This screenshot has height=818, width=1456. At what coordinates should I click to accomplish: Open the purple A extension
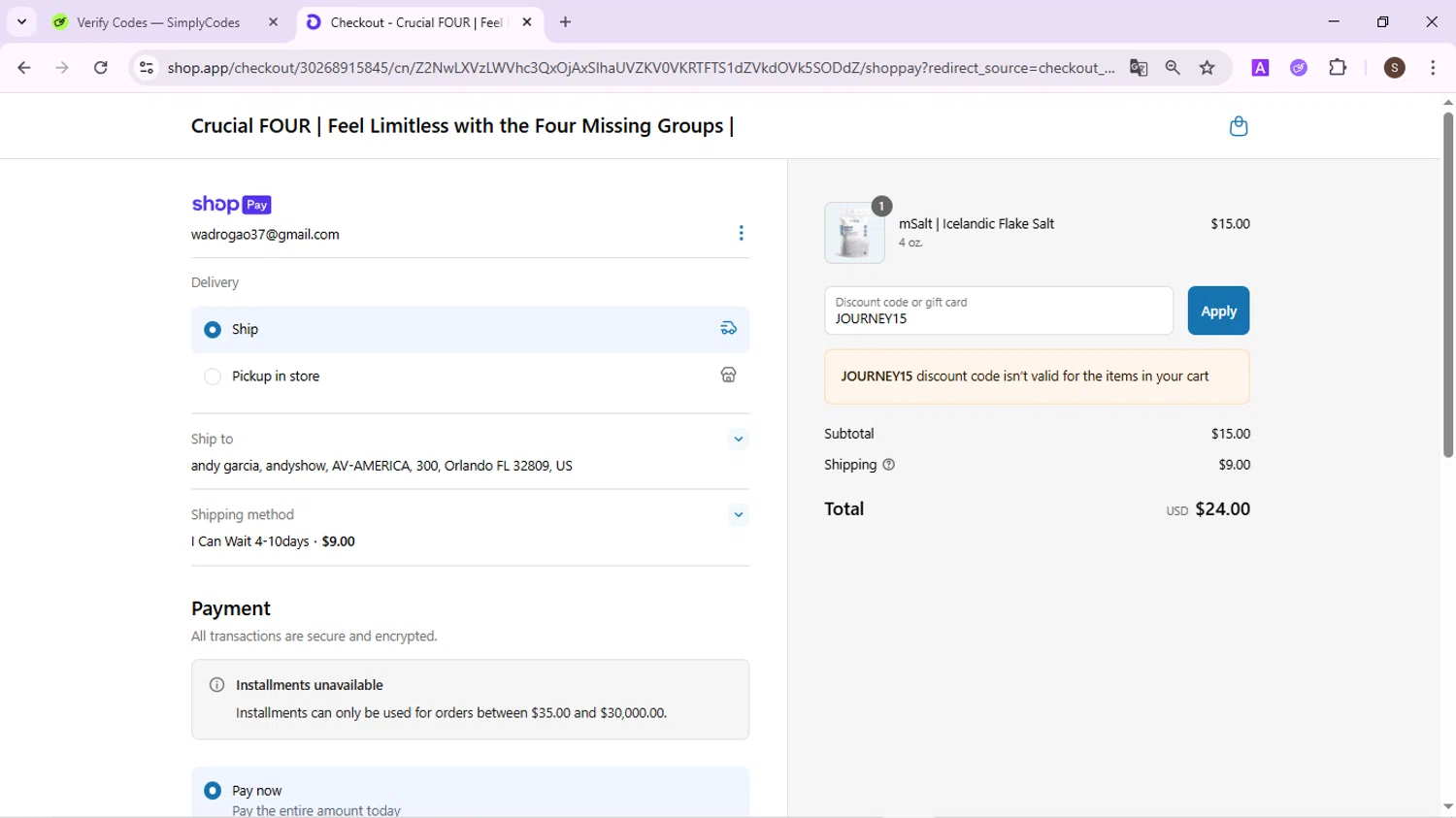click(1260, 68)
